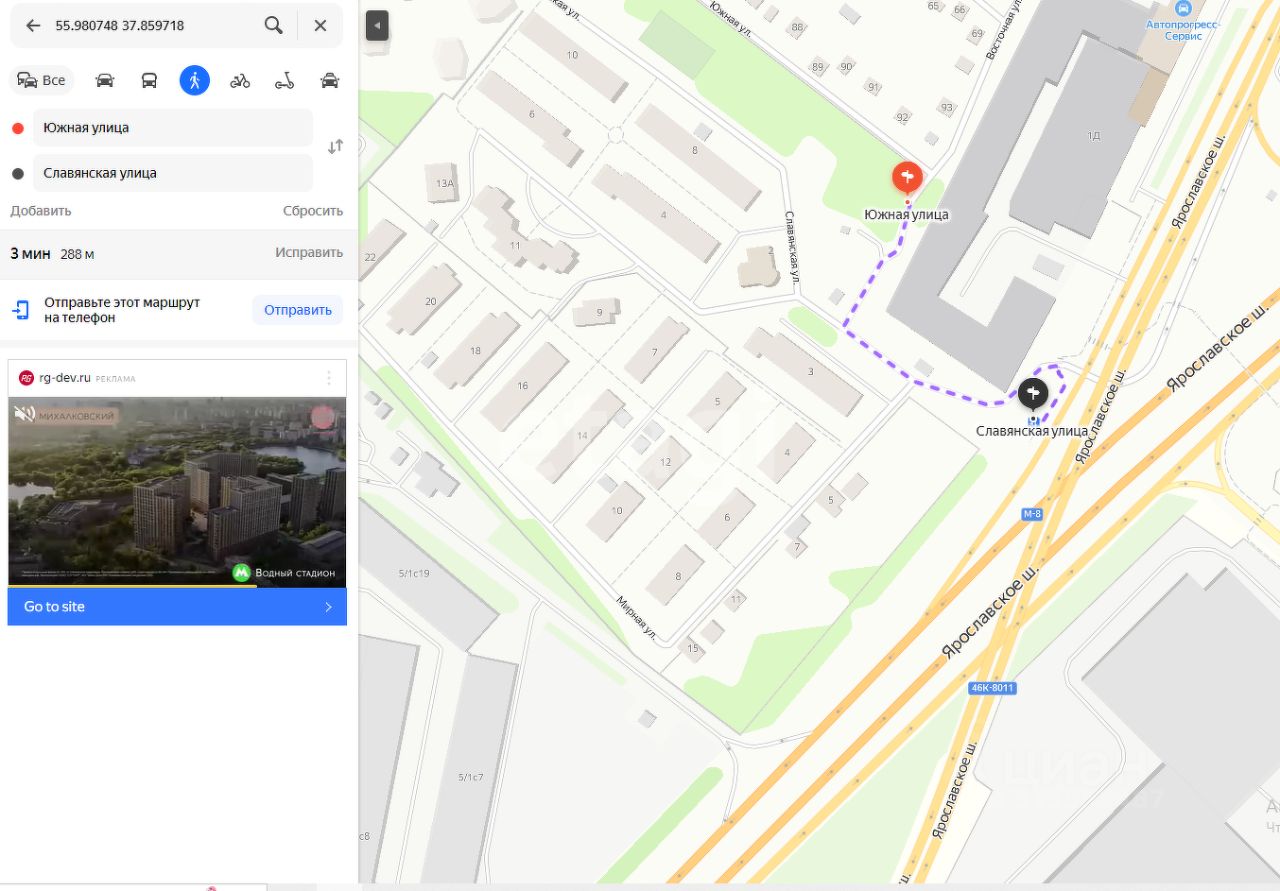
Task: Click 'Добавить' to add a waypoint
Action: point(41,211)
